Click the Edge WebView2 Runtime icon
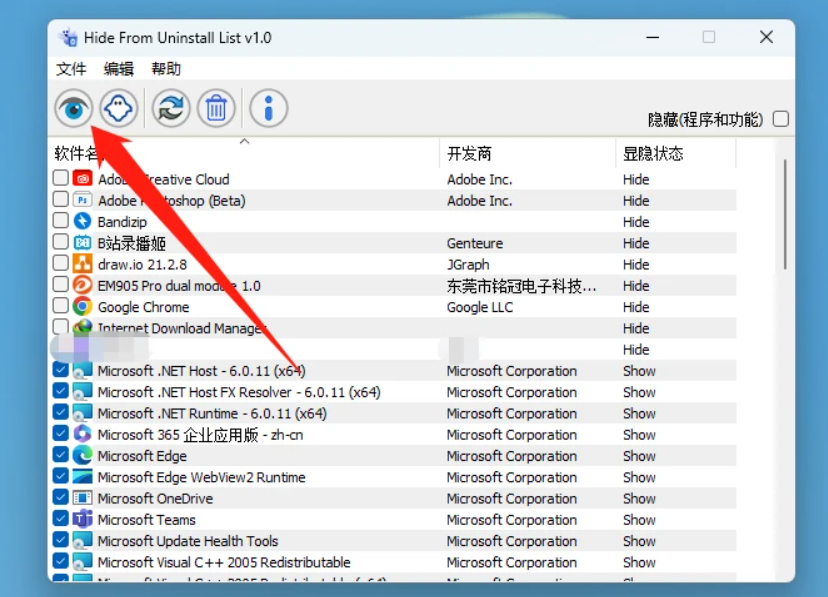 pyautogui.click(x=82, y=477)
